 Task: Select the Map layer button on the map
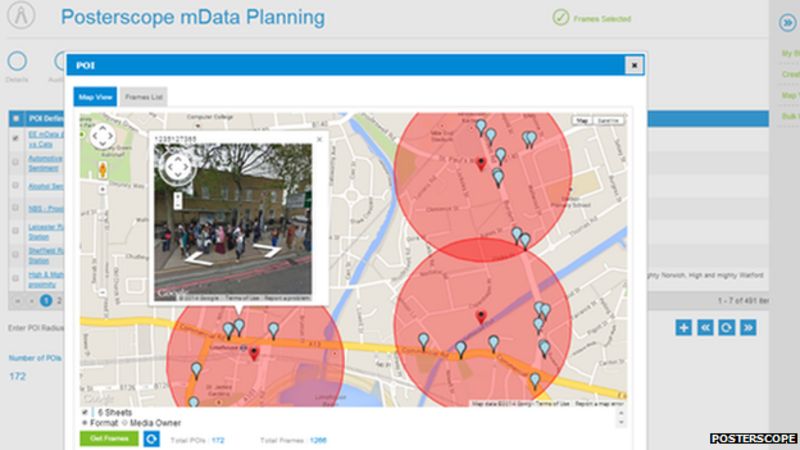point(582,120)
